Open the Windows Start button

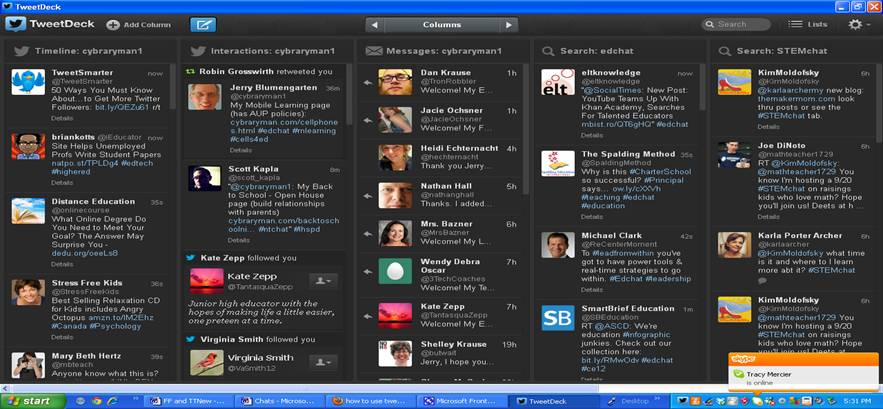(x=34, y=401)
